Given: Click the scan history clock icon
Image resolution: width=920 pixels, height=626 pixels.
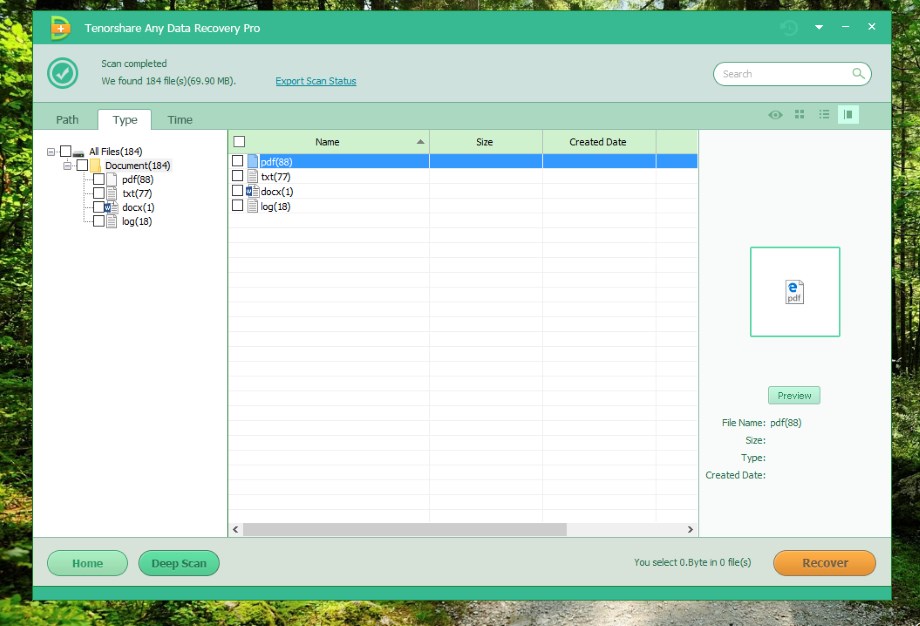Looking at the screenshot, I should click(x=789, y=28).
